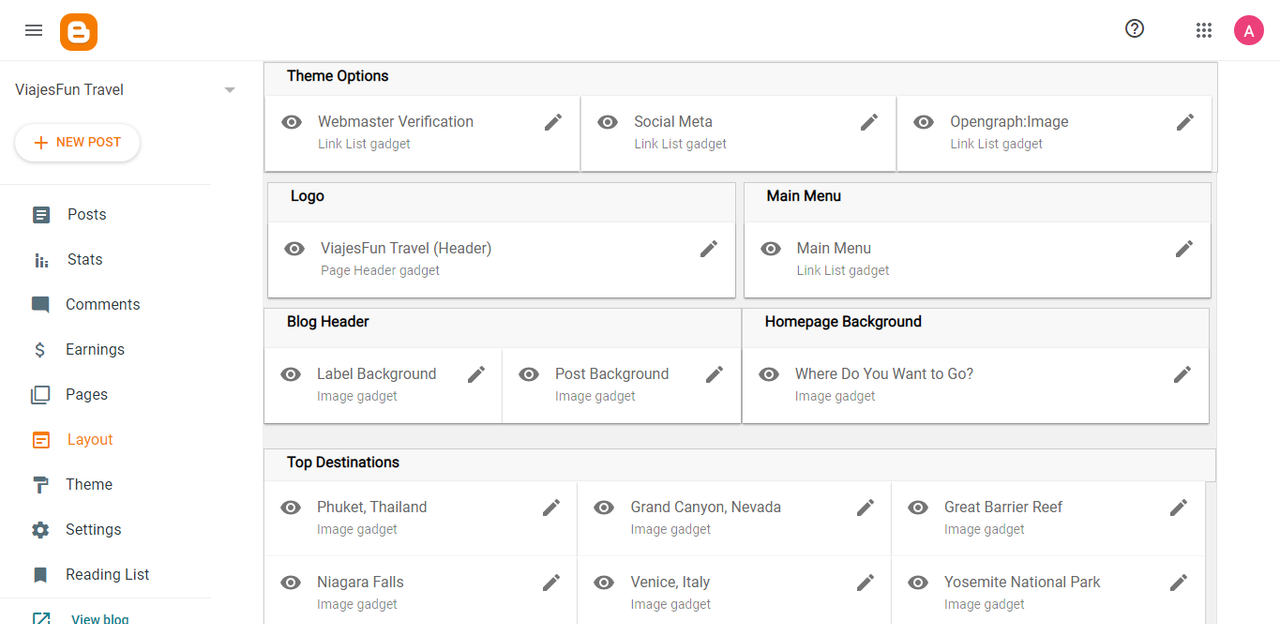Open the Google apps grid

coord(1204,30)
